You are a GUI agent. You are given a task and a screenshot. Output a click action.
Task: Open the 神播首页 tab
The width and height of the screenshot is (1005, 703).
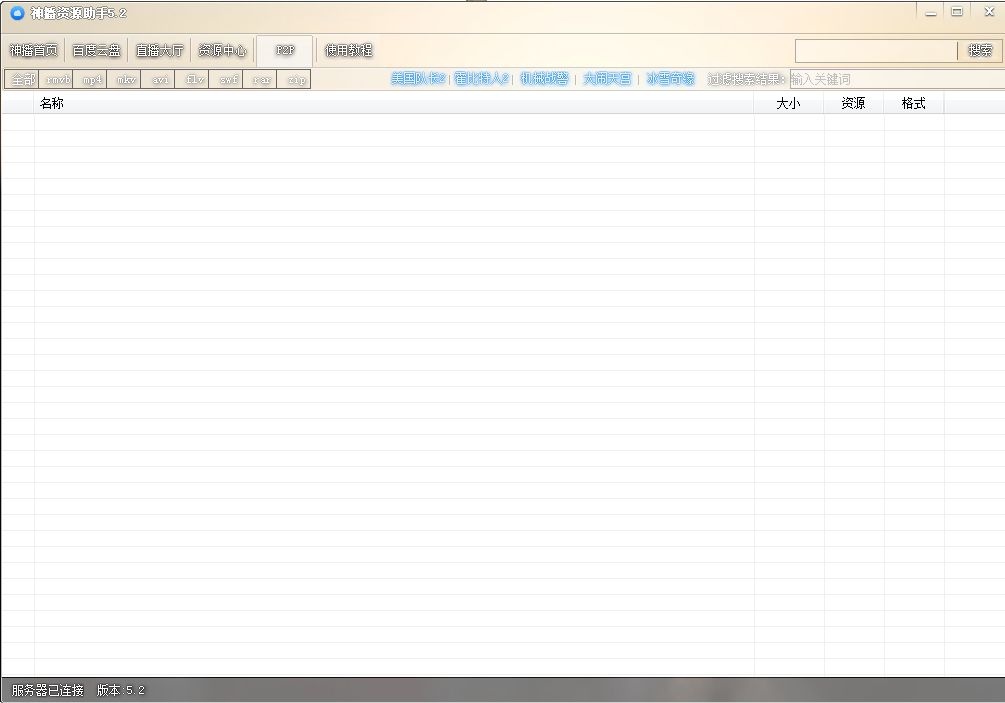[x=33, y=51]
